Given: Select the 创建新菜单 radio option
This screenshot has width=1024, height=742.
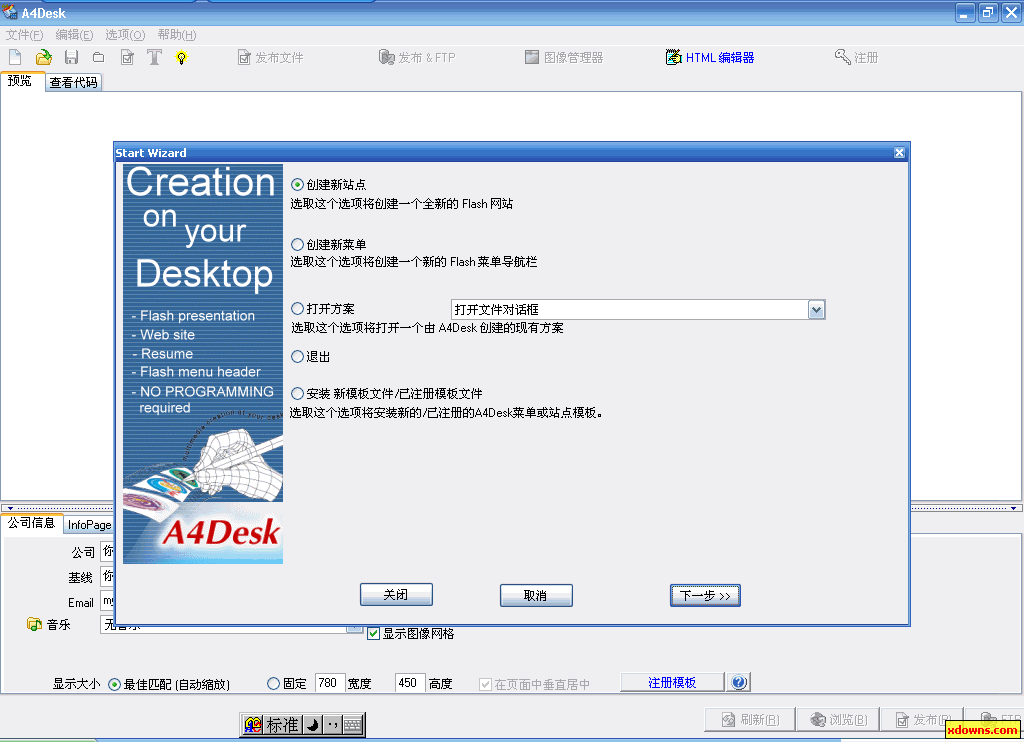Looking at the screenshot, I should pos(297,244).
